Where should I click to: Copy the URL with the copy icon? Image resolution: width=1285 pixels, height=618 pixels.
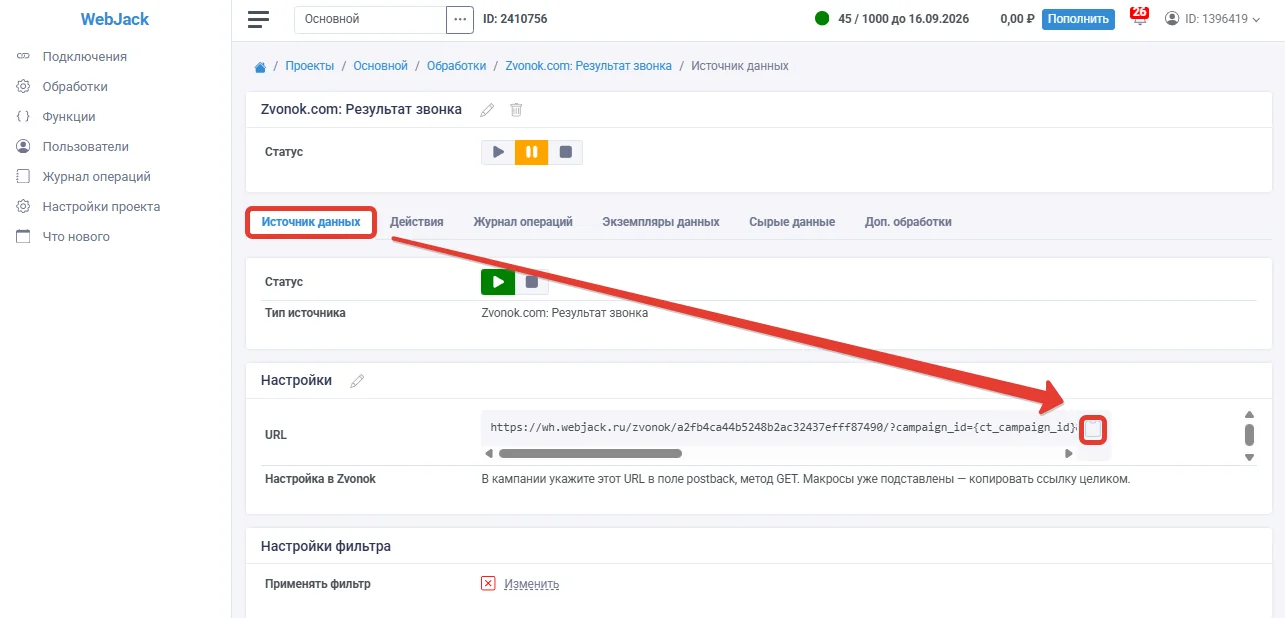1094,429
